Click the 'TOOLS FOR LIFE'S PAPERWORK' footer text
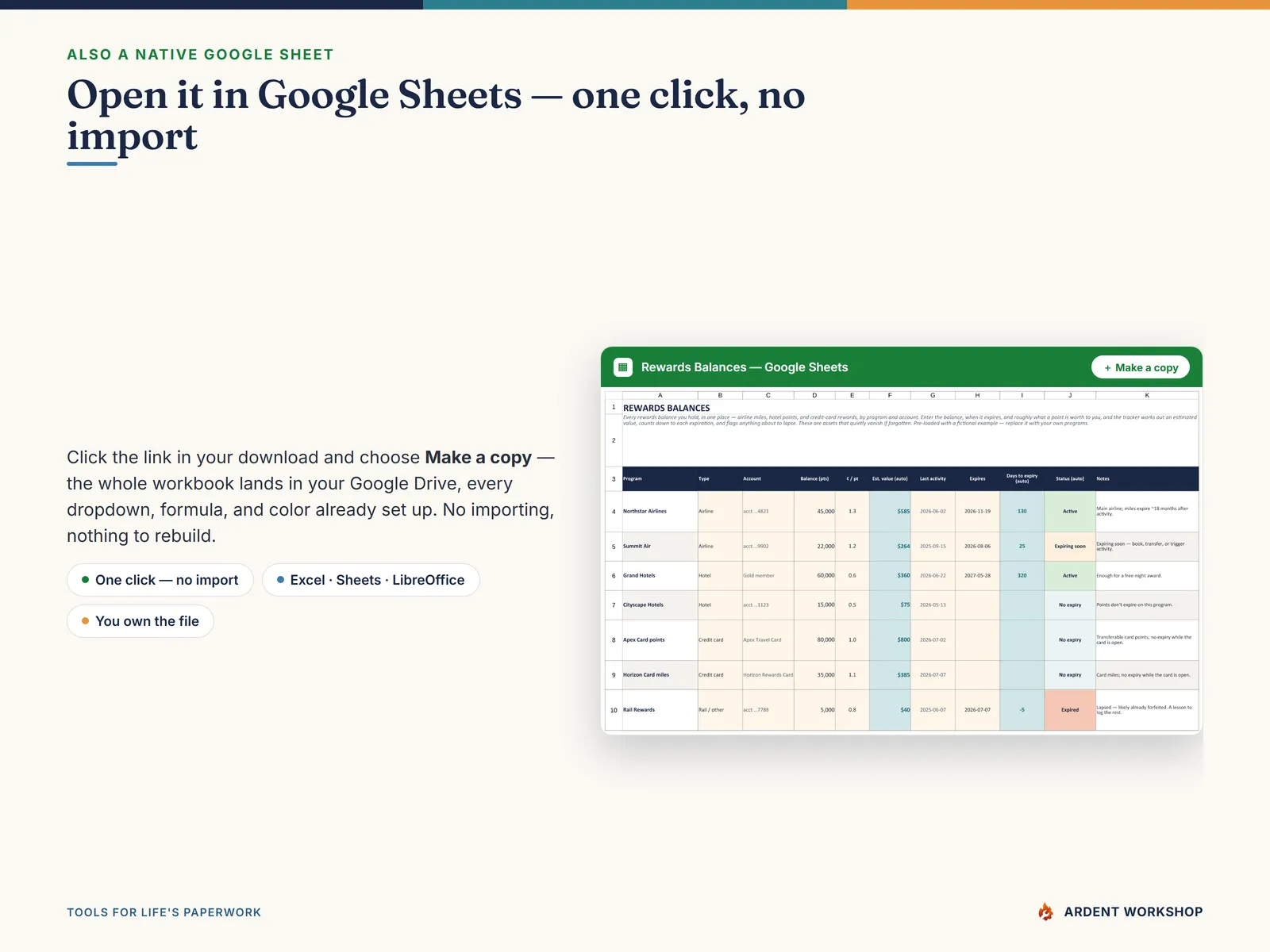Viewport: 1270px width, 952px height. point(164,912)
